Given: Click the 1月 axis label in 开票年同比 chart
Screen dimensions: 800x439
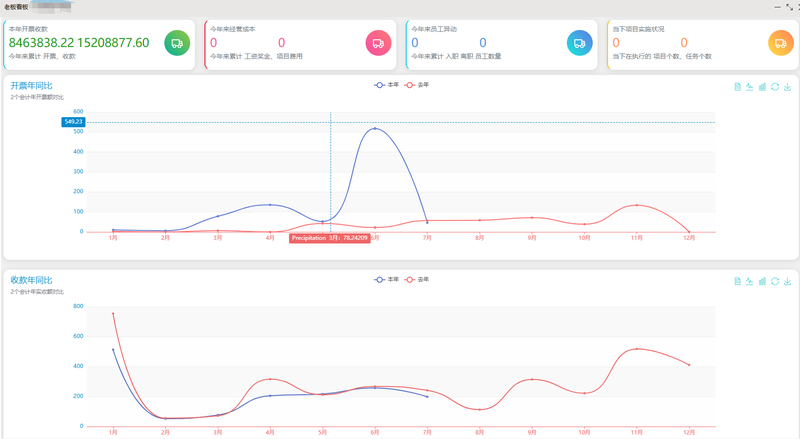Looking at the screenshot, I should click(x=113, y=238).
